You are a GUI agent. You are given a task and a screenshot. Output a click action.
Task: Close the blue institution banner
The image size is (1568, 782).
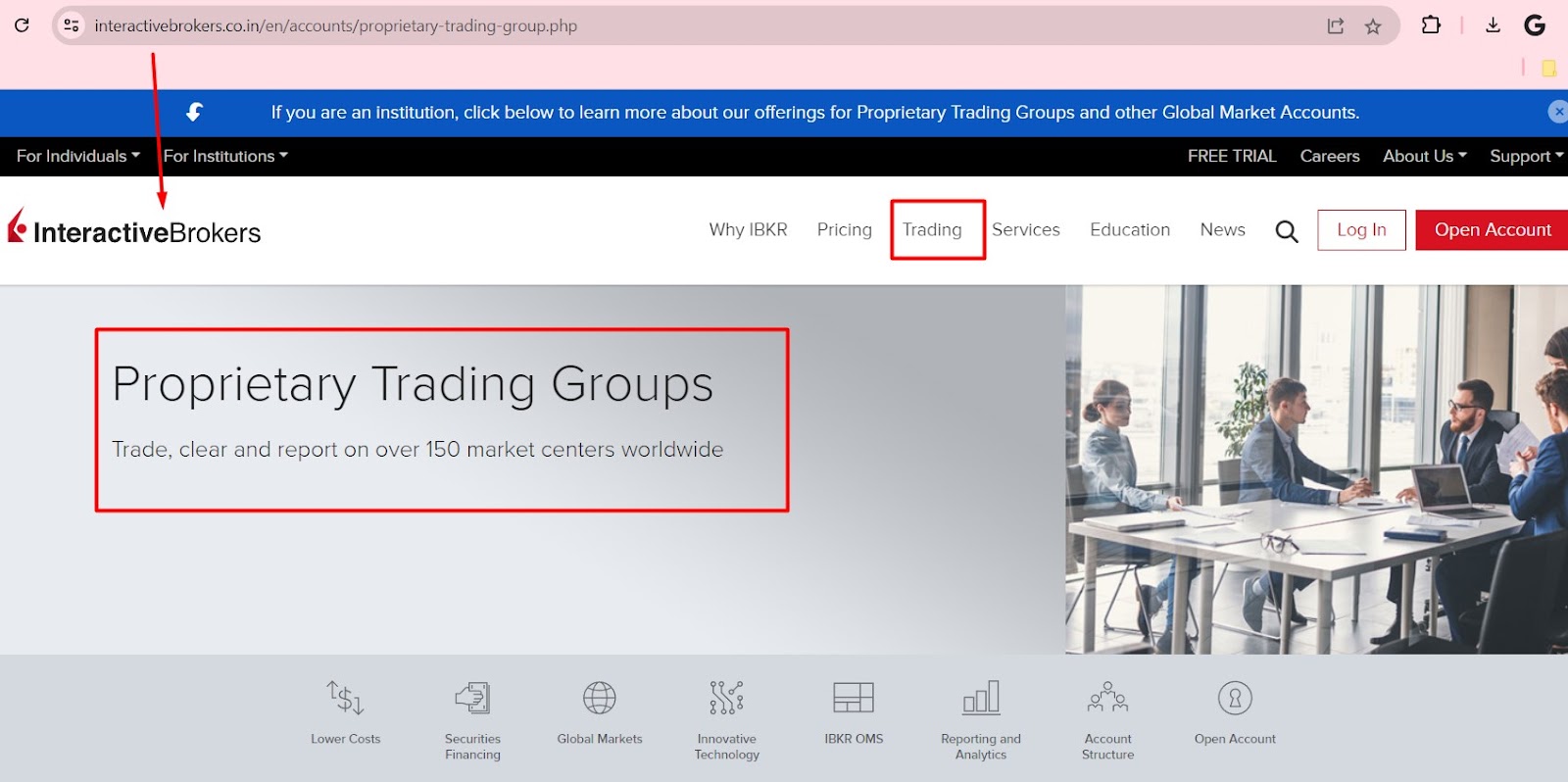[x=1558, y=112]
